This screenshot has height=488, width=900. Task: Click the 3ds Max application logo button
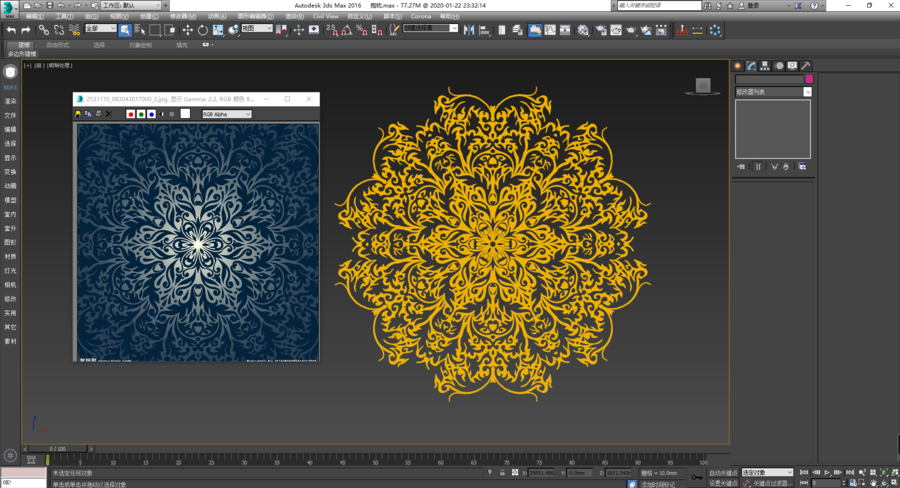(x=9, y=9)
